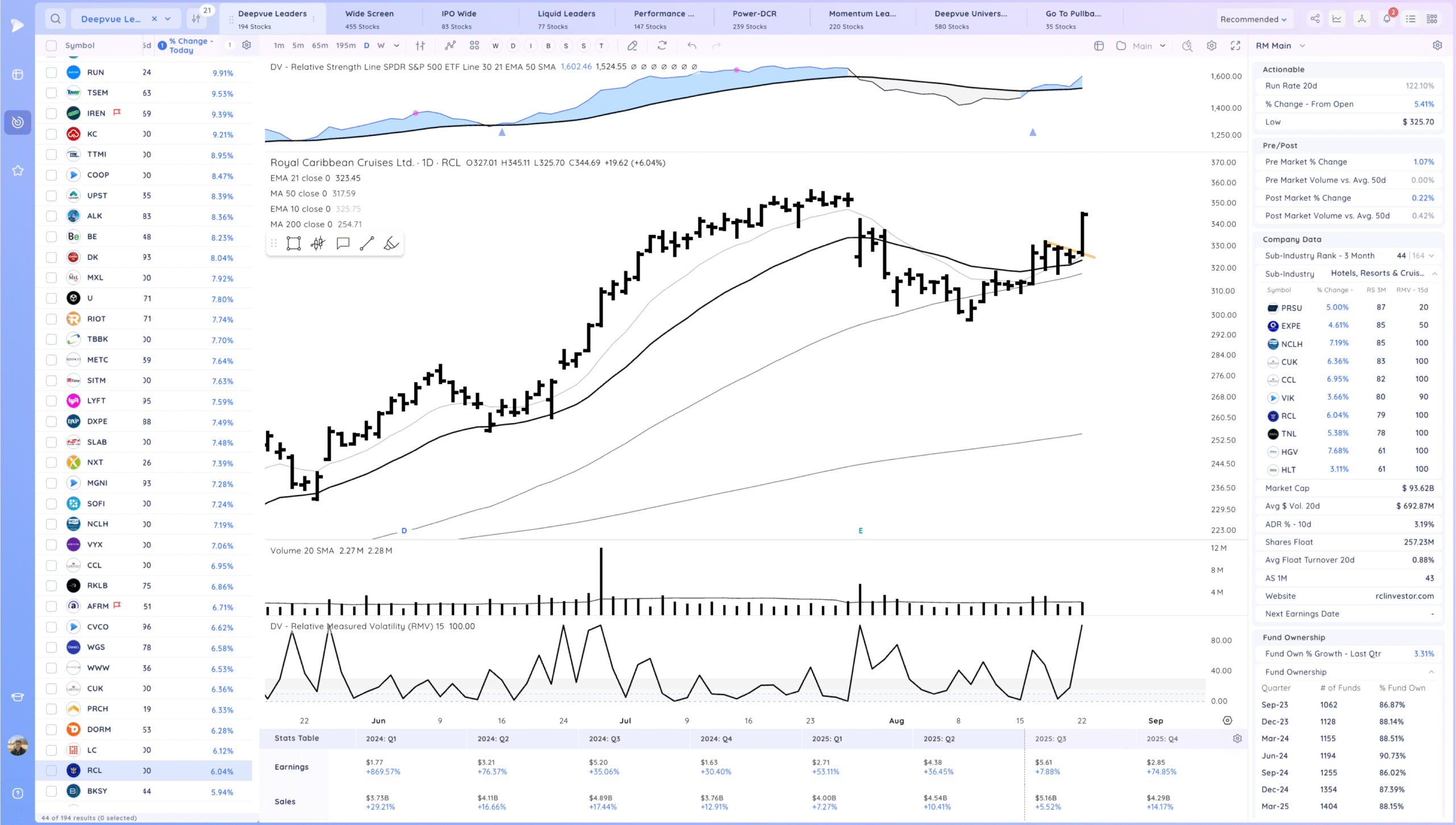Open the Recommended dropdown
This screenshot has width=1456, height=825.
click(1253, 19)
